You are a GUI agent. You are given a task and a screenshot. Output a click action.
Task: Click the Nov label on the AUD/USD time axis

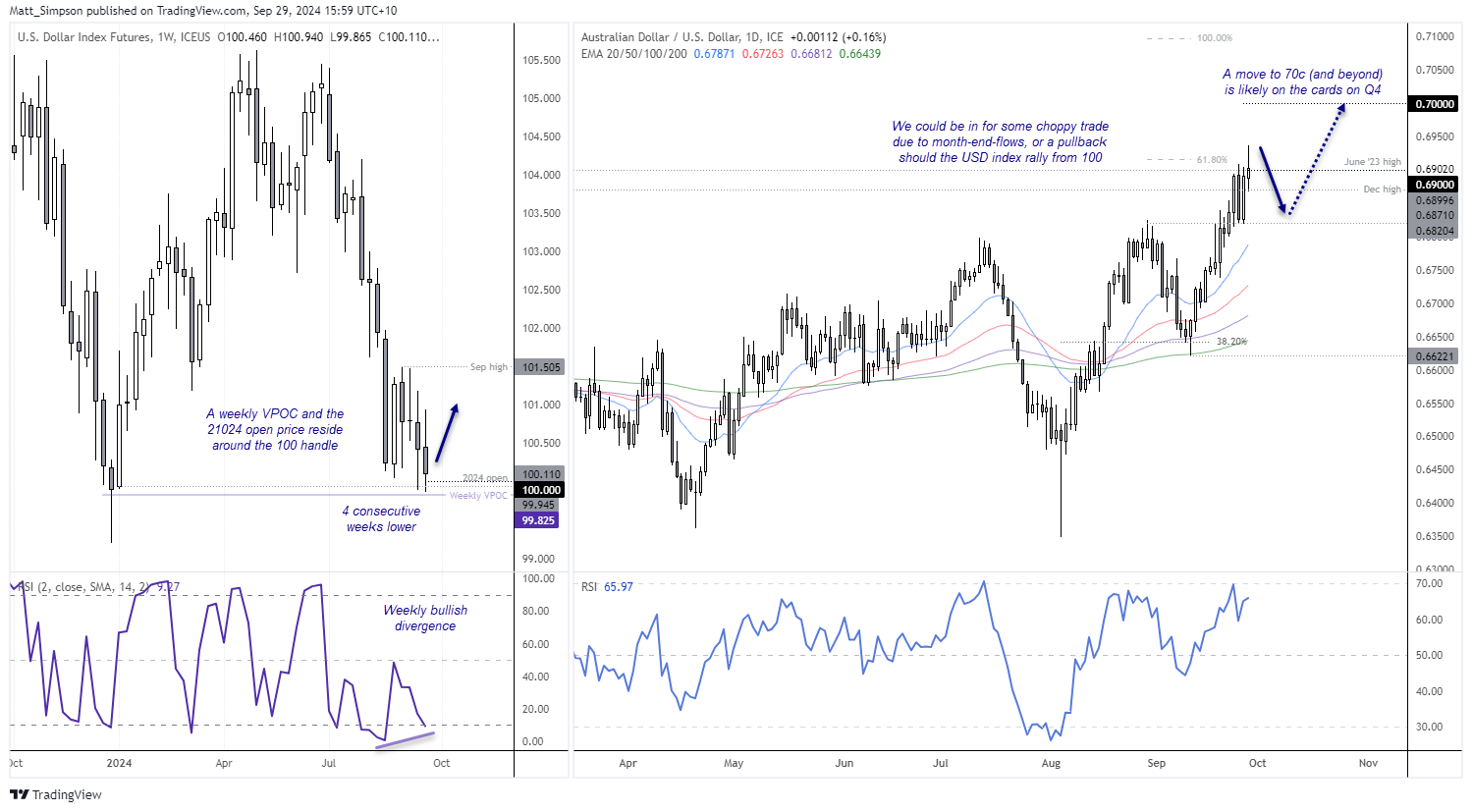(x=1368, y=763)
